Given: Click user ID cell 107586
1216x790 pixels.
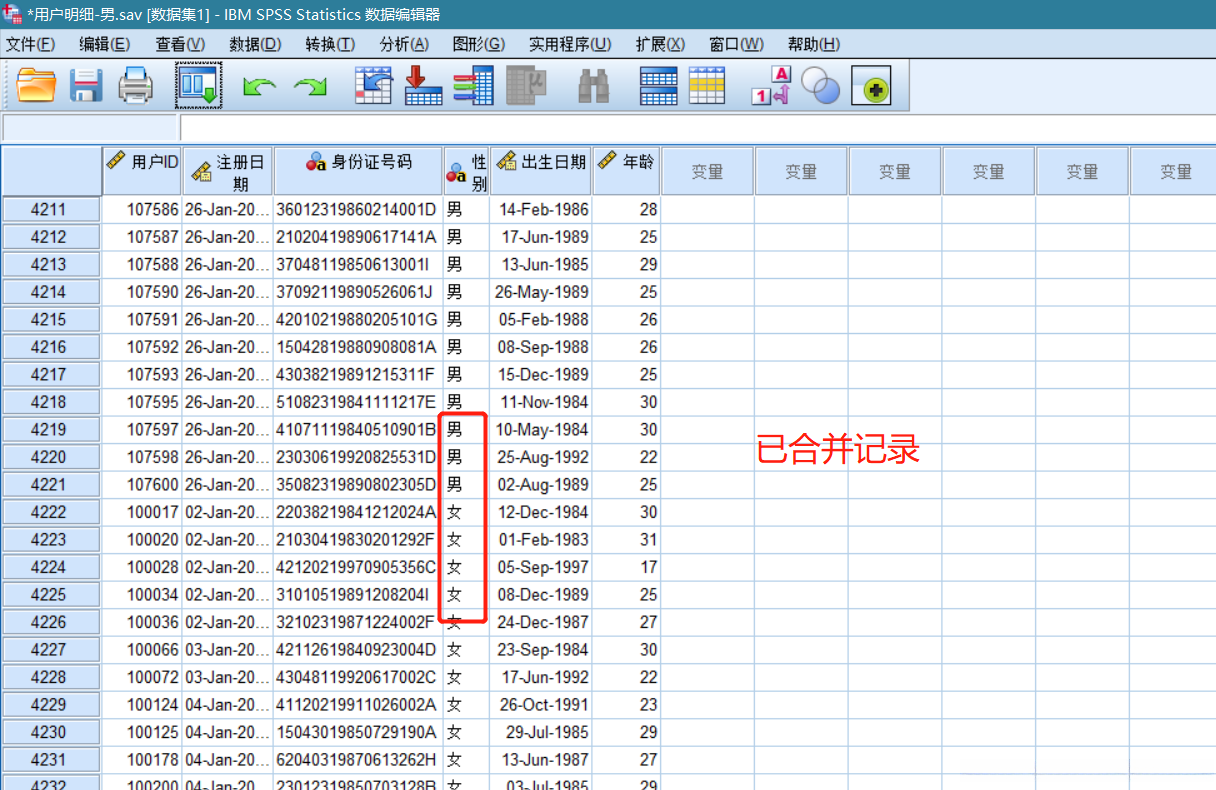Looking at the screenshot, I should (x=142, y=210).
